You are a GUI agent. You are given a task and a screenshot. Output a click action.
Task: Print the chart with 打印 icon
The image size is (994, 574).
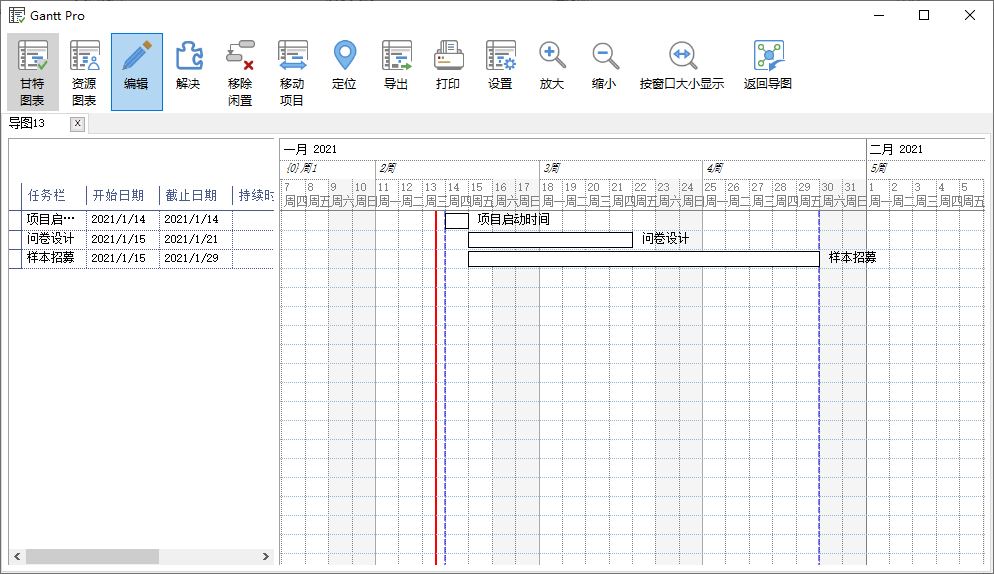448,65
